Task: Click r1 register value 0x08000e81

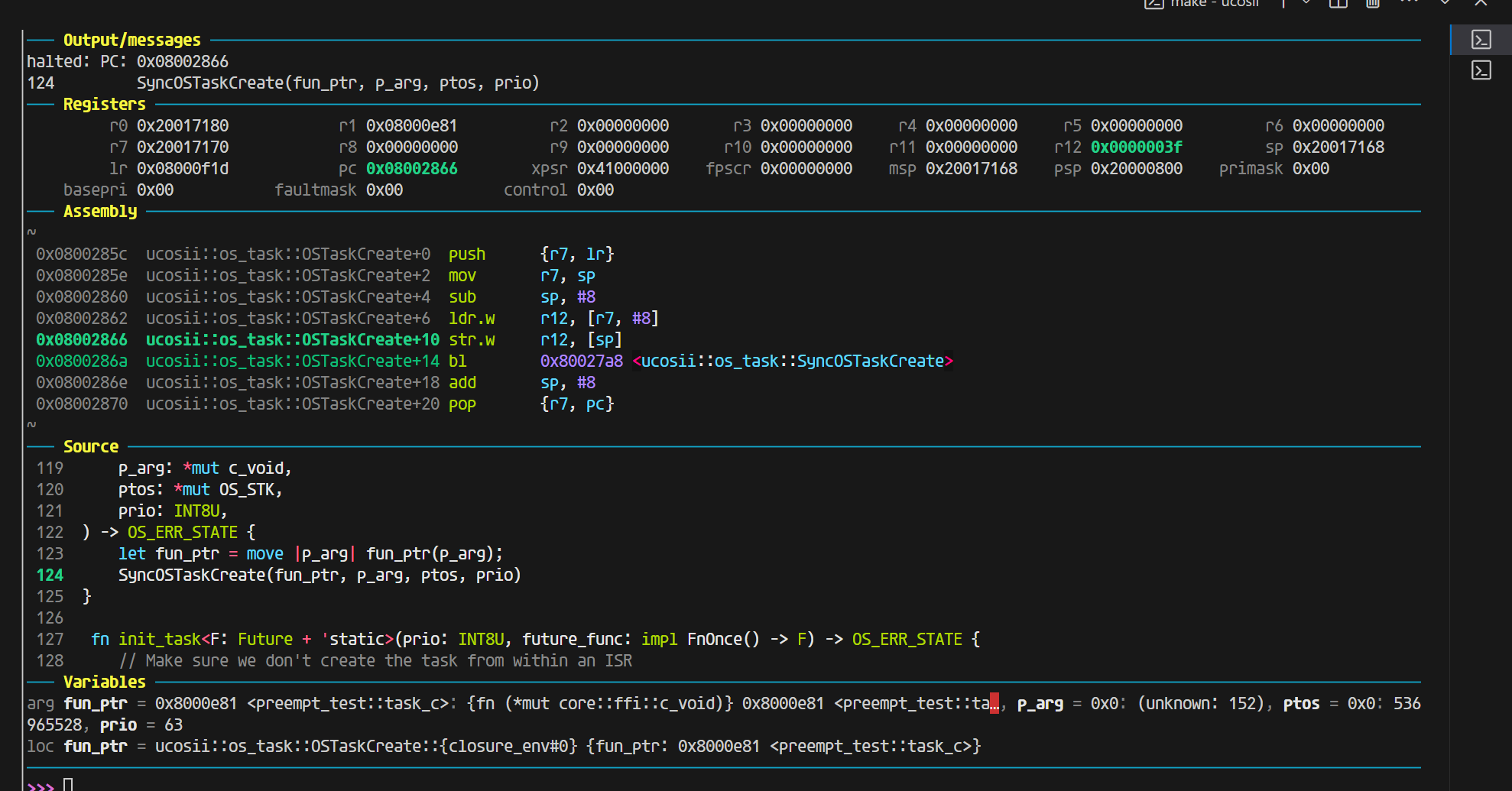Action: (x=412, y=125)
